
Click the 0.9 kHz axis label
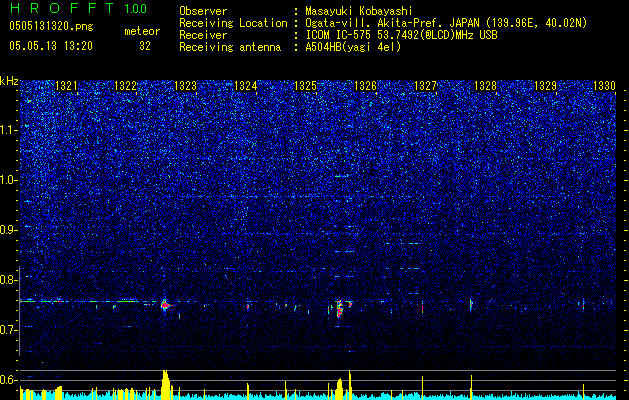coord(9,230)
